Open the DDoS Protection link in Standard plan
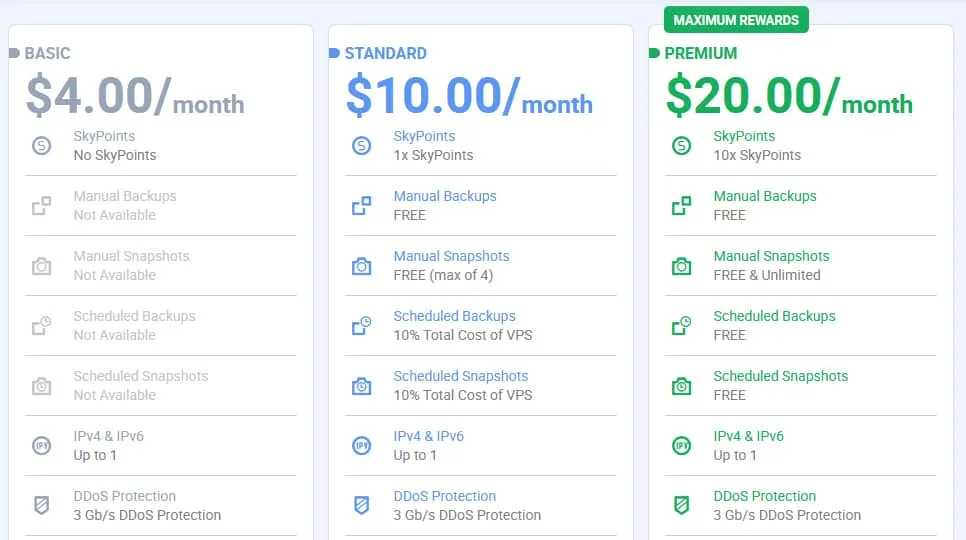This screenshot has width=966, height=540. pos(445,496)
